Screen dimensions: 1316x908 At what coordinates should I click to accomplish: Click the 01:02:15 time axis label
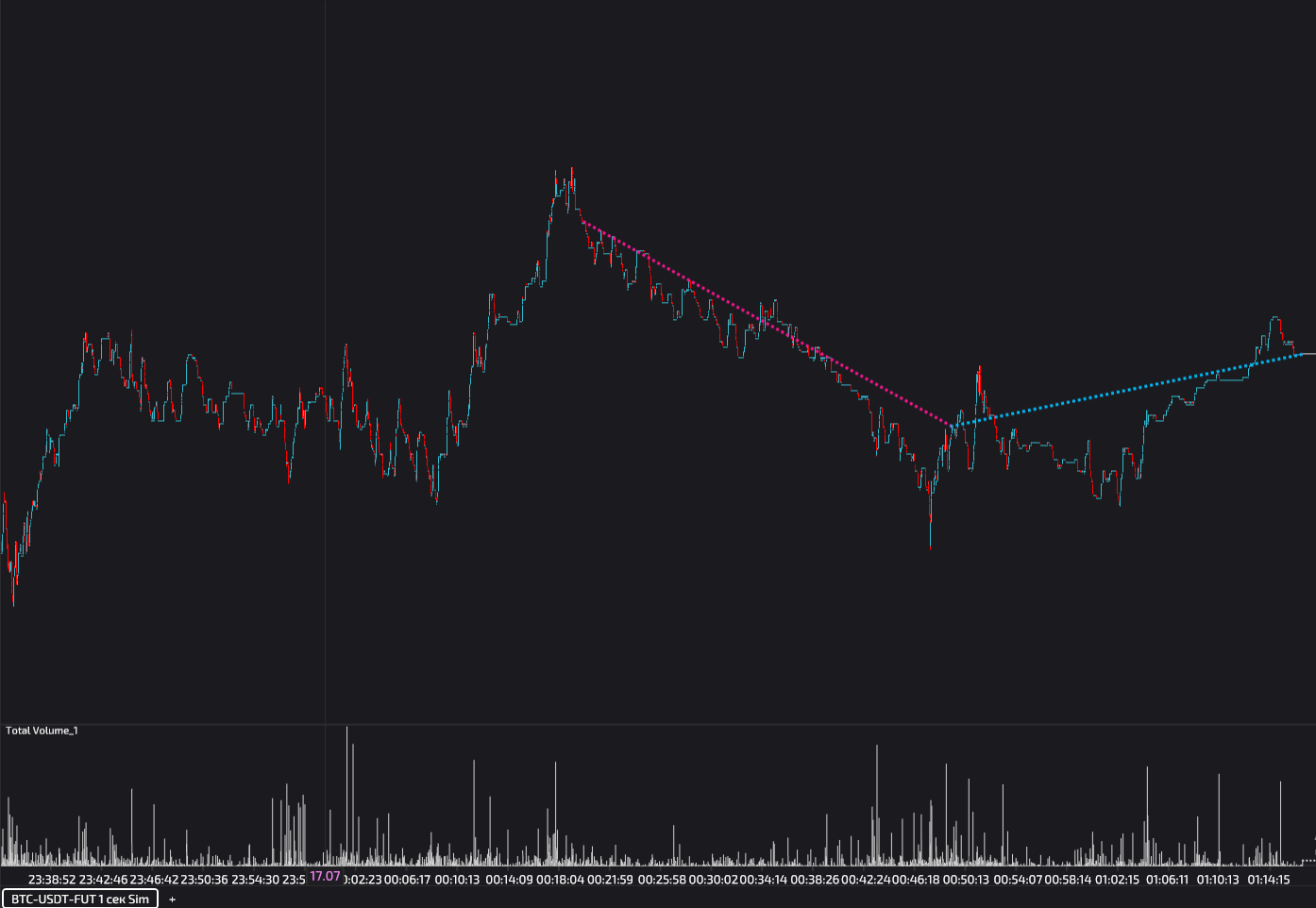coord(1118,880)
